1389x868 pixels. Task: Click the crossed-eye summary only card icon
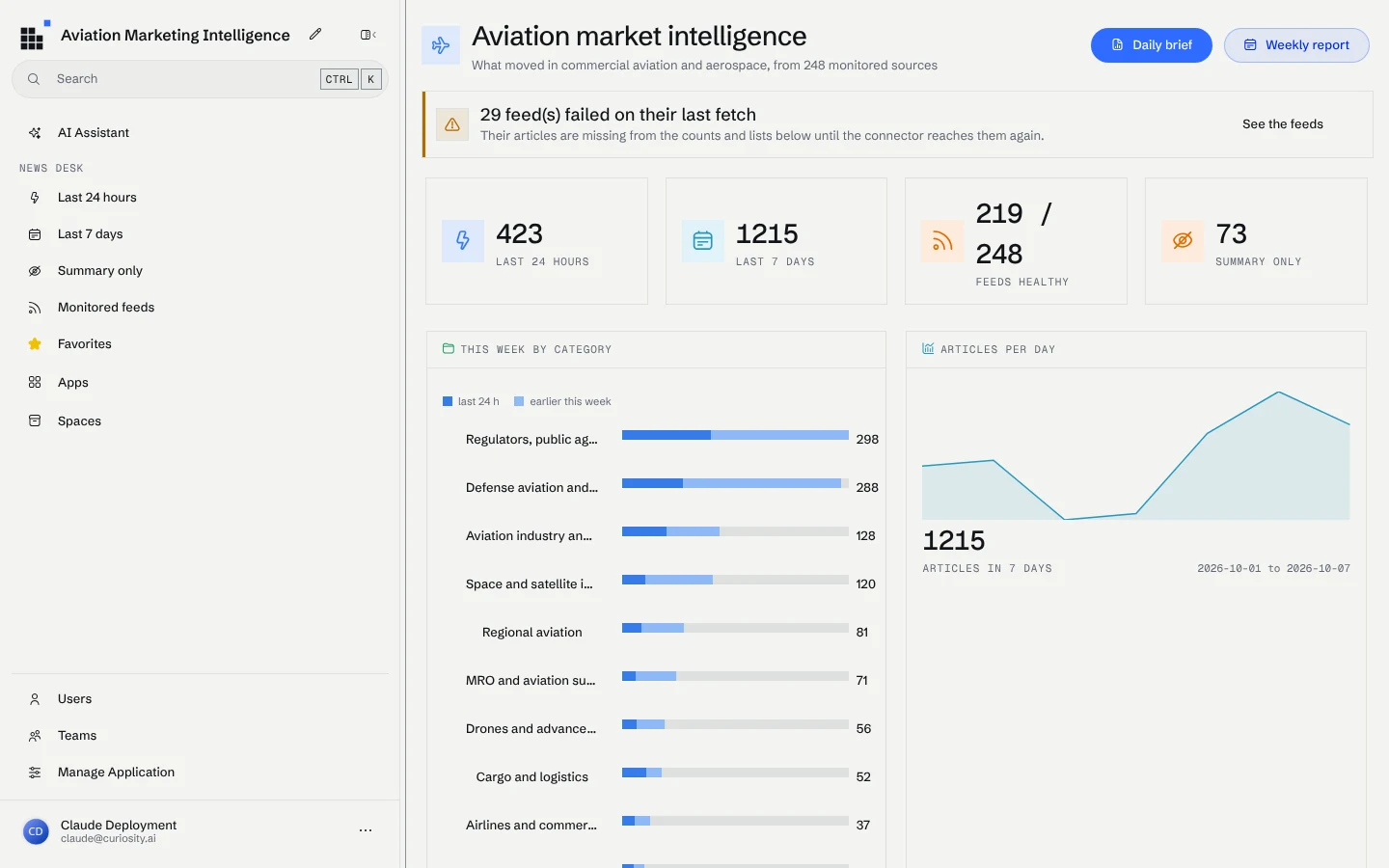click(x=1183, y=240)
